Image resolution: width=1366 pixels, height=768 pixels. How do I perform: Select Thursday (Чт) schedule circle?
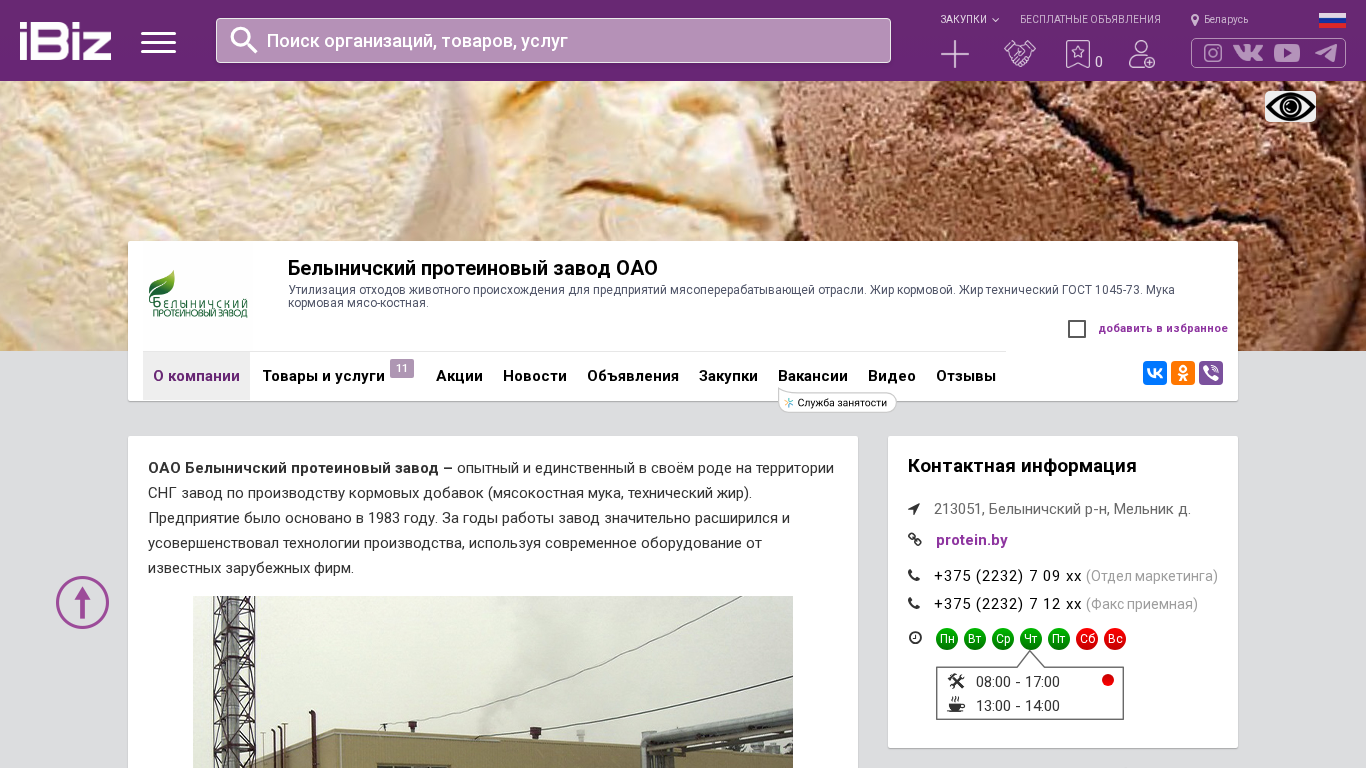click(1031, 639)
